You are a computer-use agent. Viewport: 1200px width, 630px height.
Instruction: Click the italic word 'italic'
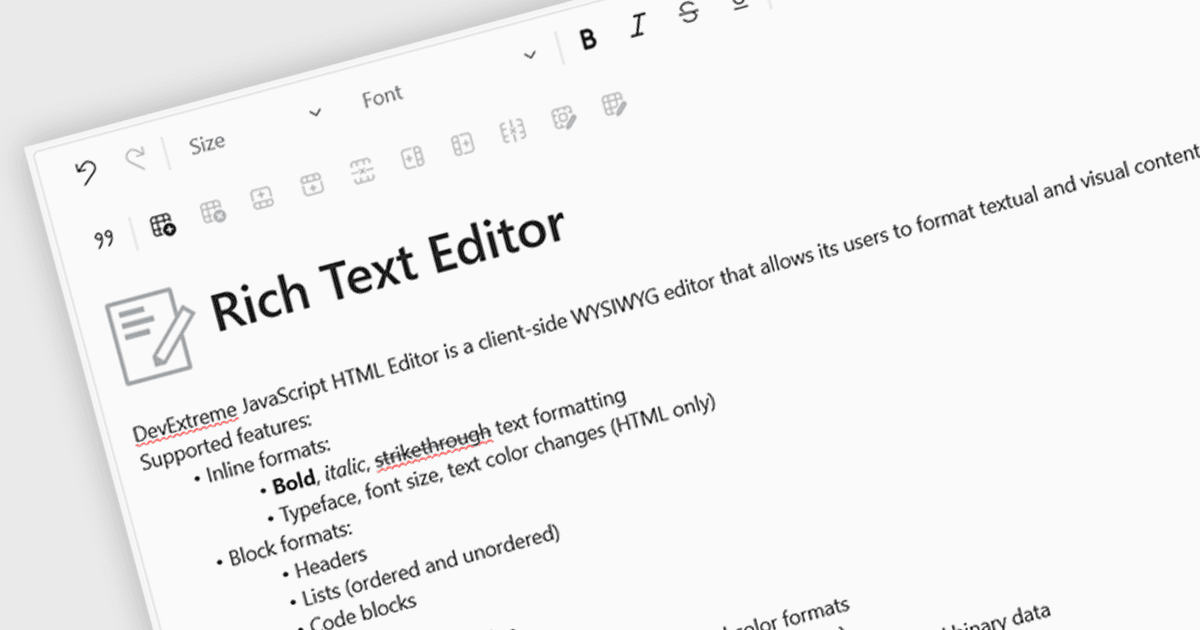click(346, 468)
